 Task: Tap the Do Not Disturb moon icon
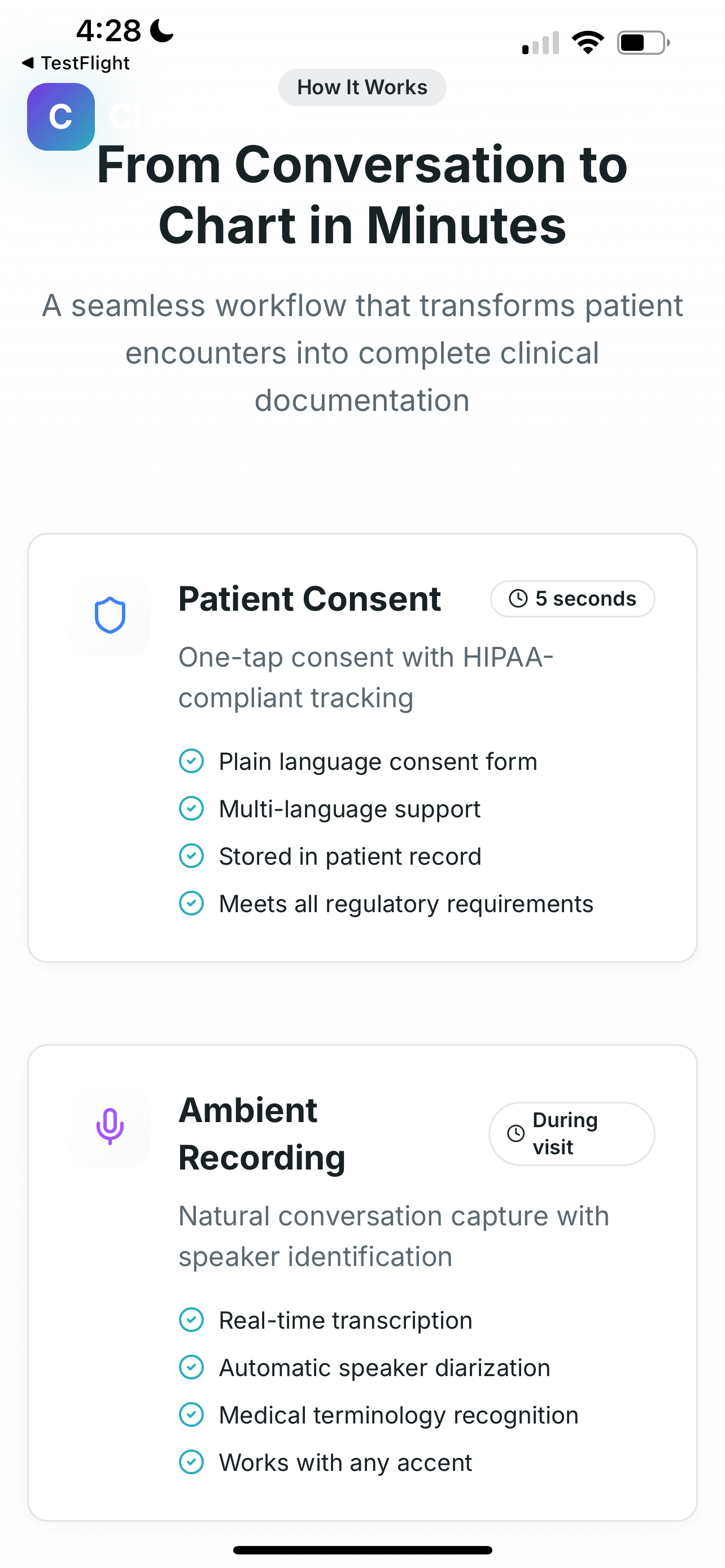pos(162,30)
